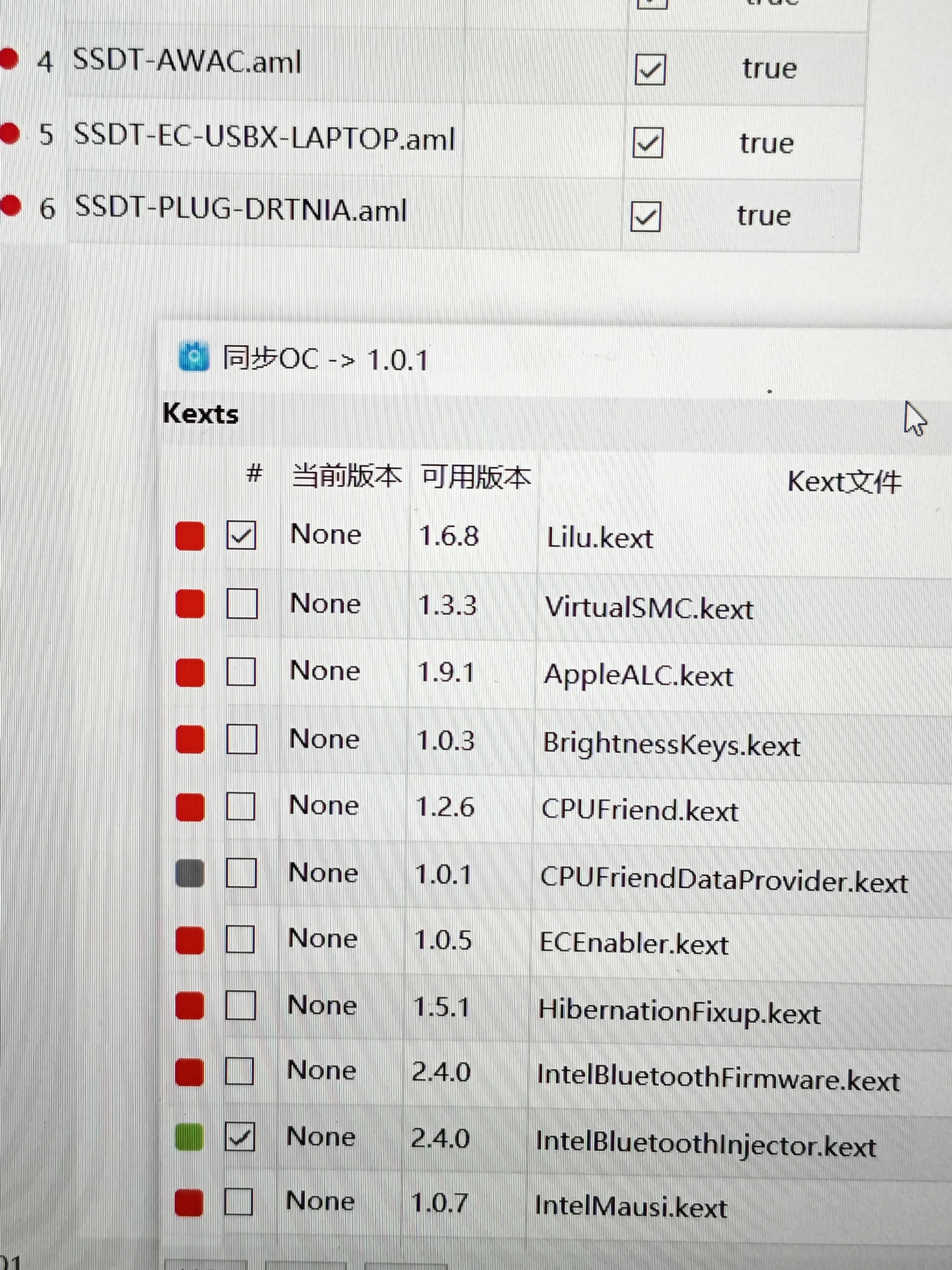Click green status indicator for IntelBluetoothInjector.kext
Screen dimensions: 952x1270
[x=189, y=1136]
